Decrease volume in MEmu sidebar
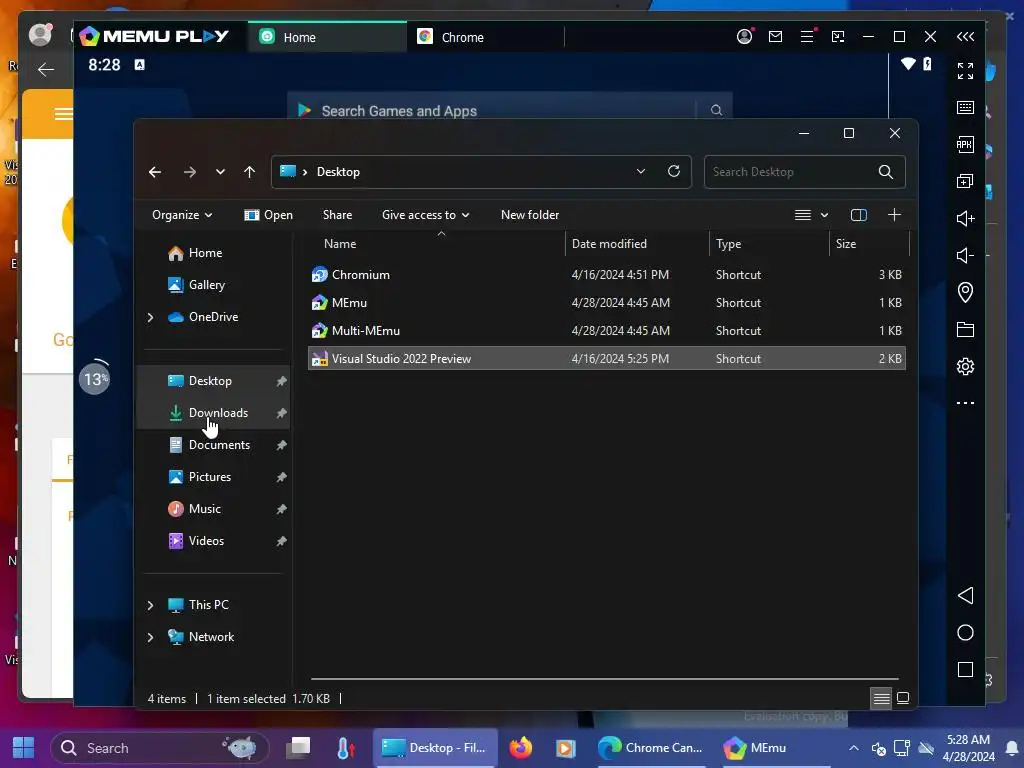 pyautogui.click(x=965, y=255)
